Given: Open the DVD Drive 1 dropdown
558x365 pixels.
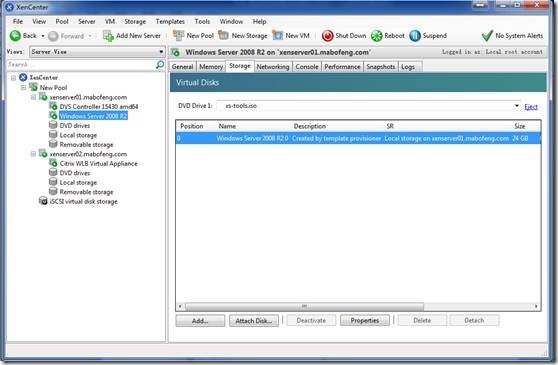Looking at the screenshot, I should pyautogui.click(x=517, y=106).
